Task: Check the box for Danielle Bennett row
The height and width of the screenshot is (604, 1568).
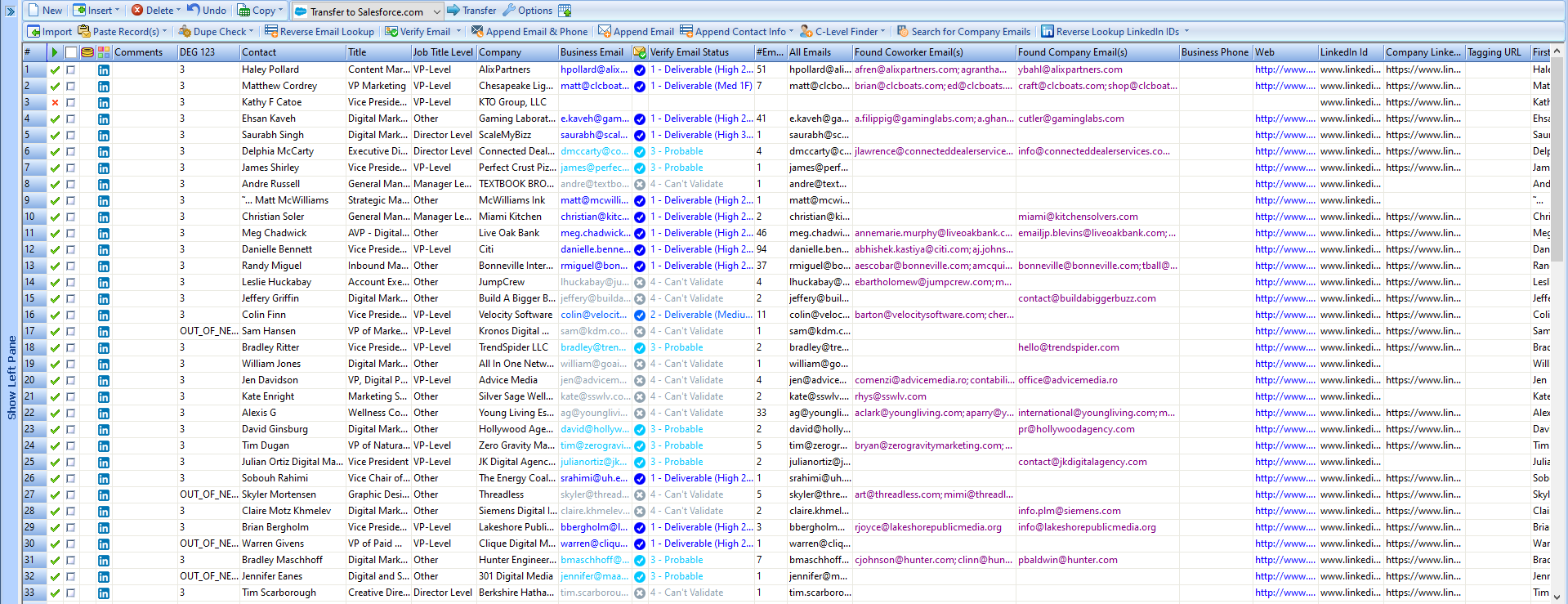Action: pyautogui.click(x=71, y=249)
